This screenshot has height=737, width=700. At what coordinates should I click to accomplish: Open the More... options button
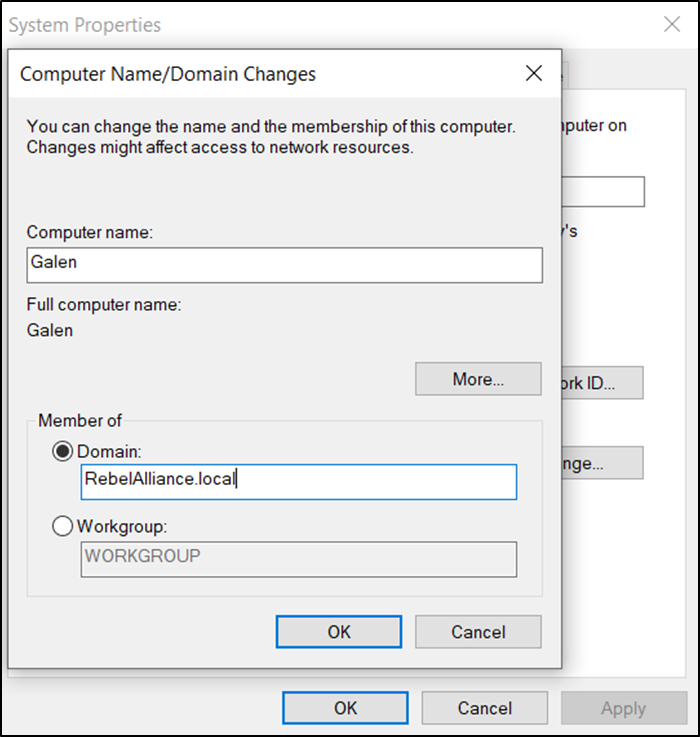point(478,379)
